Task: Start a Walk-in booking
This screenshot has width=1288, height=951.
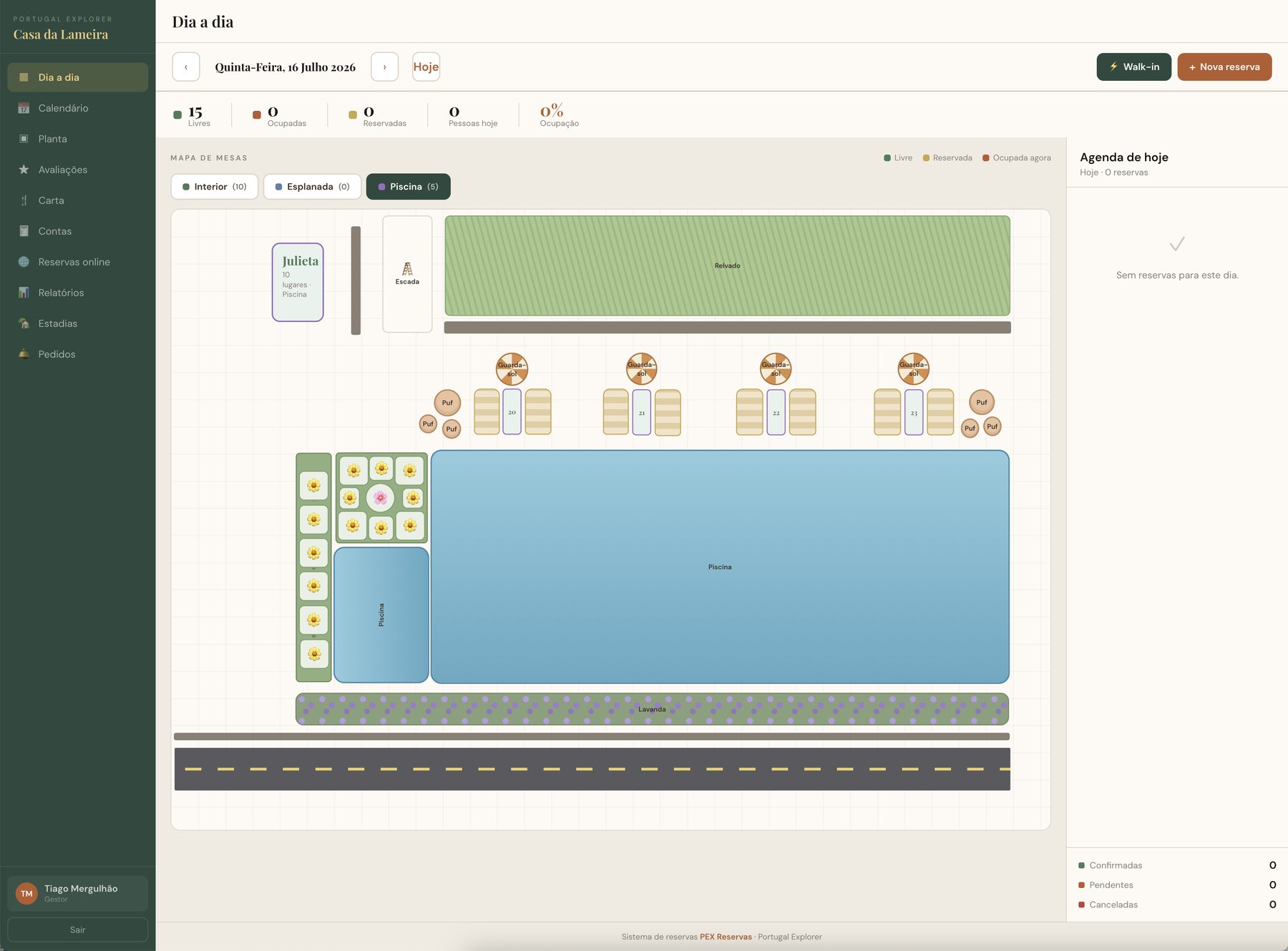Action: tap(1133, 67)
